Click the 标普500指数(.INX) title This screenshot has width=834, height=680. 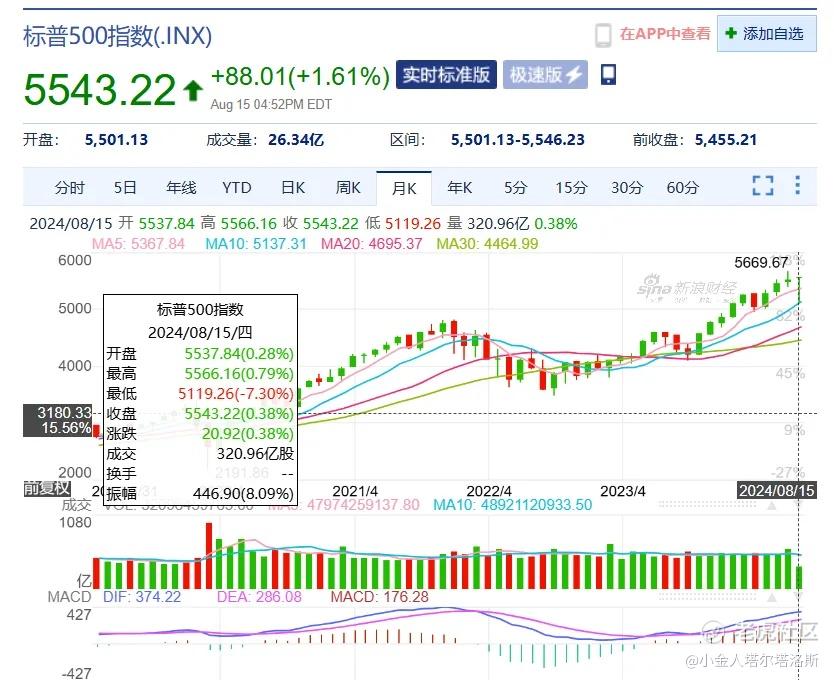118,36
